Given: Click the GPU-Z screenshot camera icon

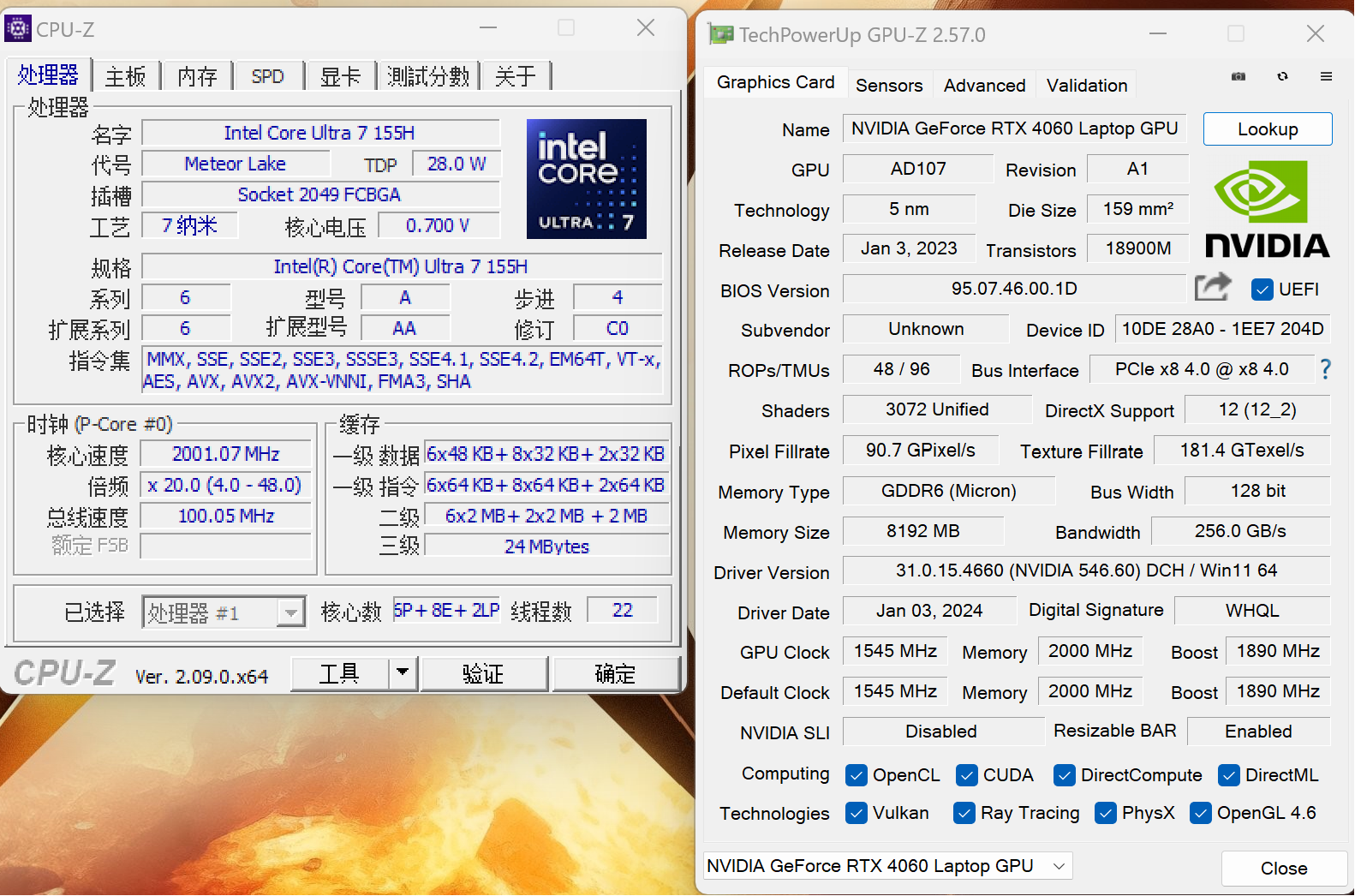Looking at the screenshot, I should tap(1239, 76).
